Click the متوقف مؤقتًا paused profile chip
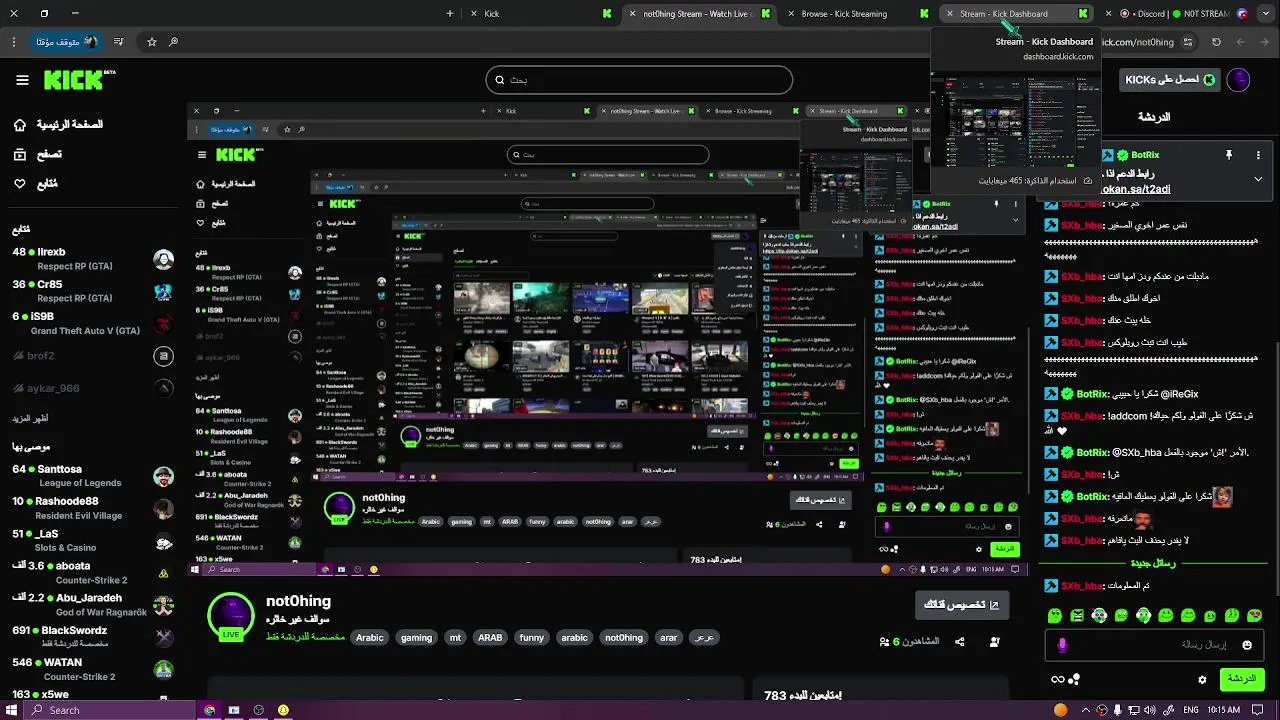Screen dimensions: 1280x720 tap(67, 42)
